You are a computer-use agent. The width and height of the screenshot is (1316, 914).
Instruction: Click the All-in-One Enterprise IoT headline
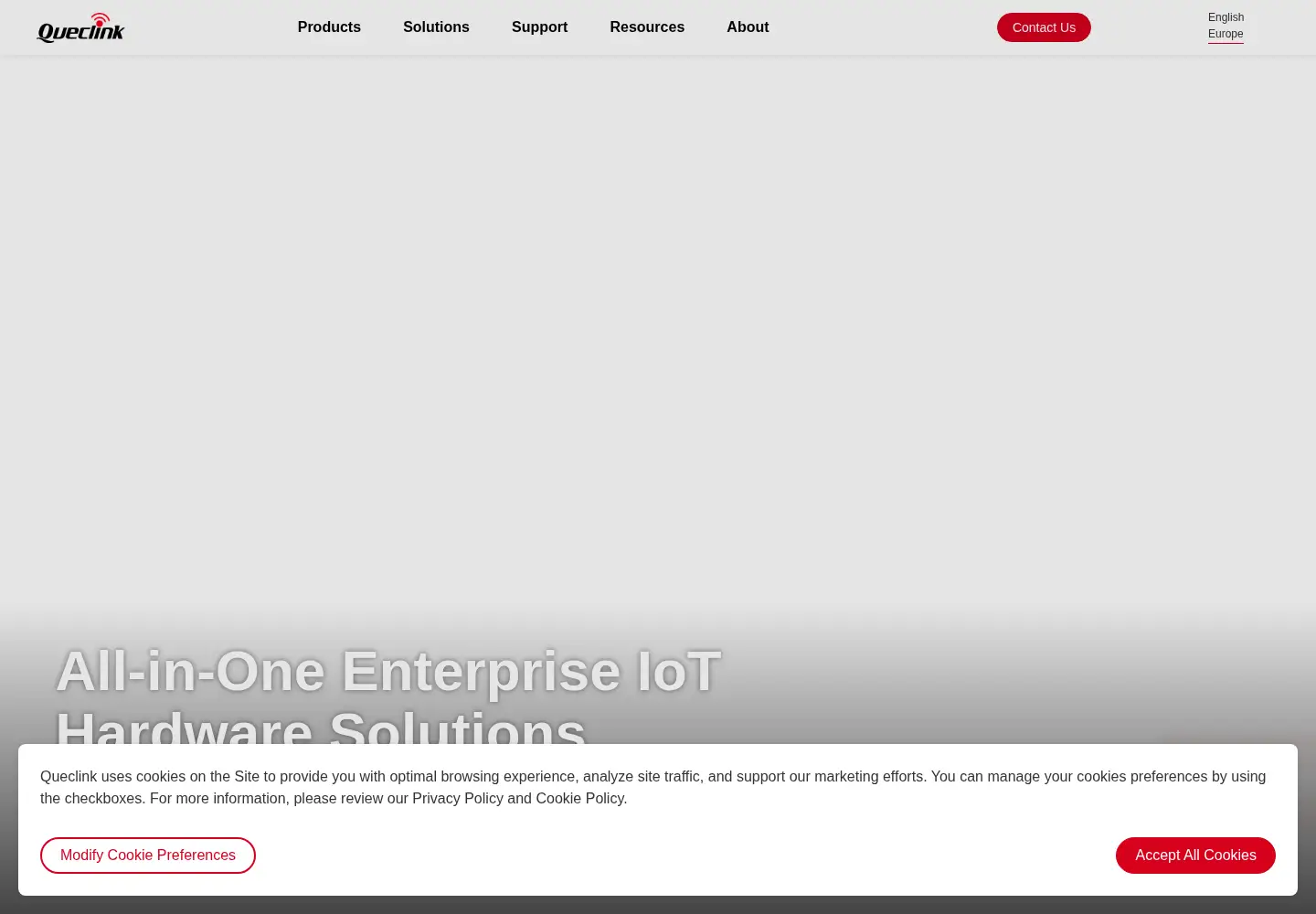point(388,702)
